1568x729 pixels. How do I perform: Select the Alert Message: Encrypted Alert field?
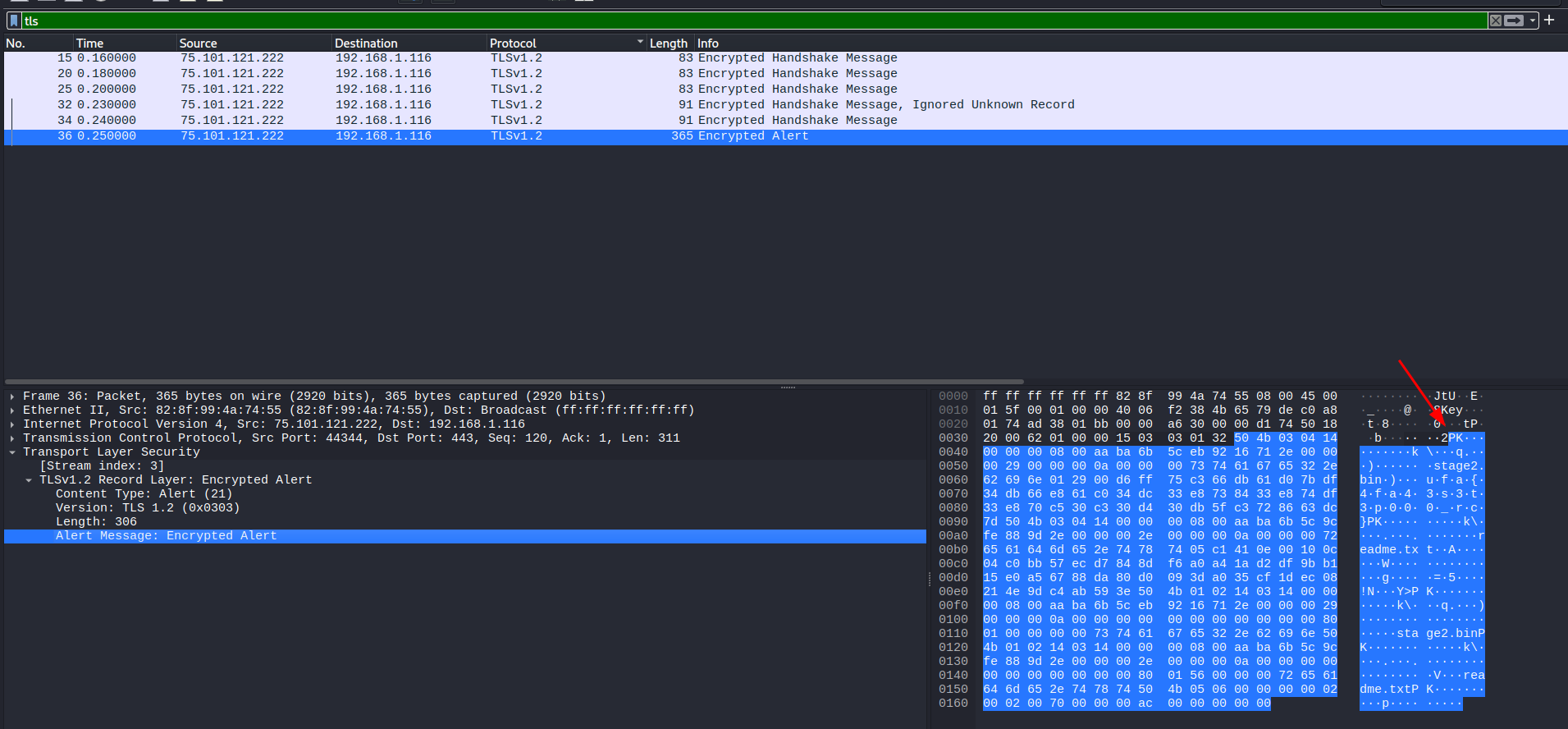(x=465, y=536)
